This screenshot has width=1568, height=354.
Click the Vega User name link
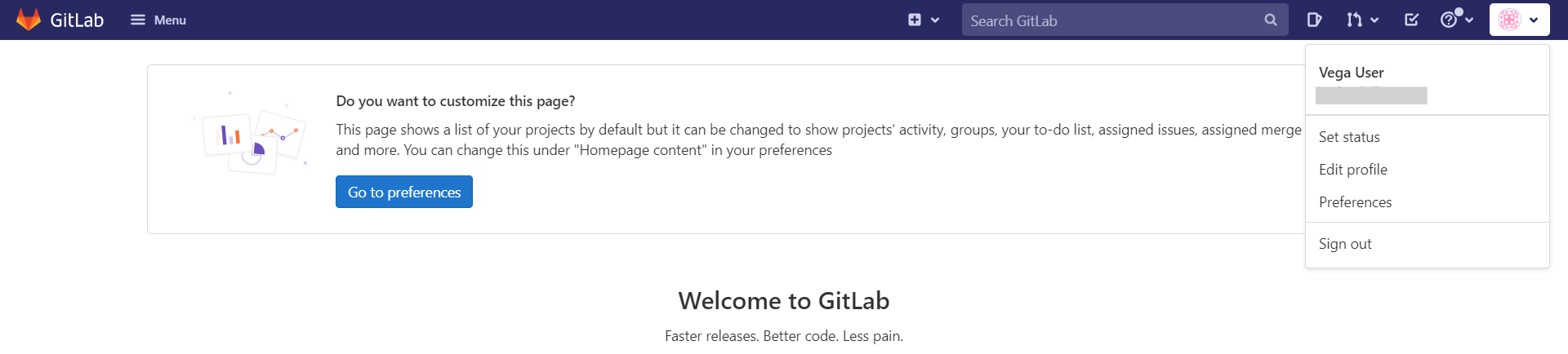[x=1351, y=73]
